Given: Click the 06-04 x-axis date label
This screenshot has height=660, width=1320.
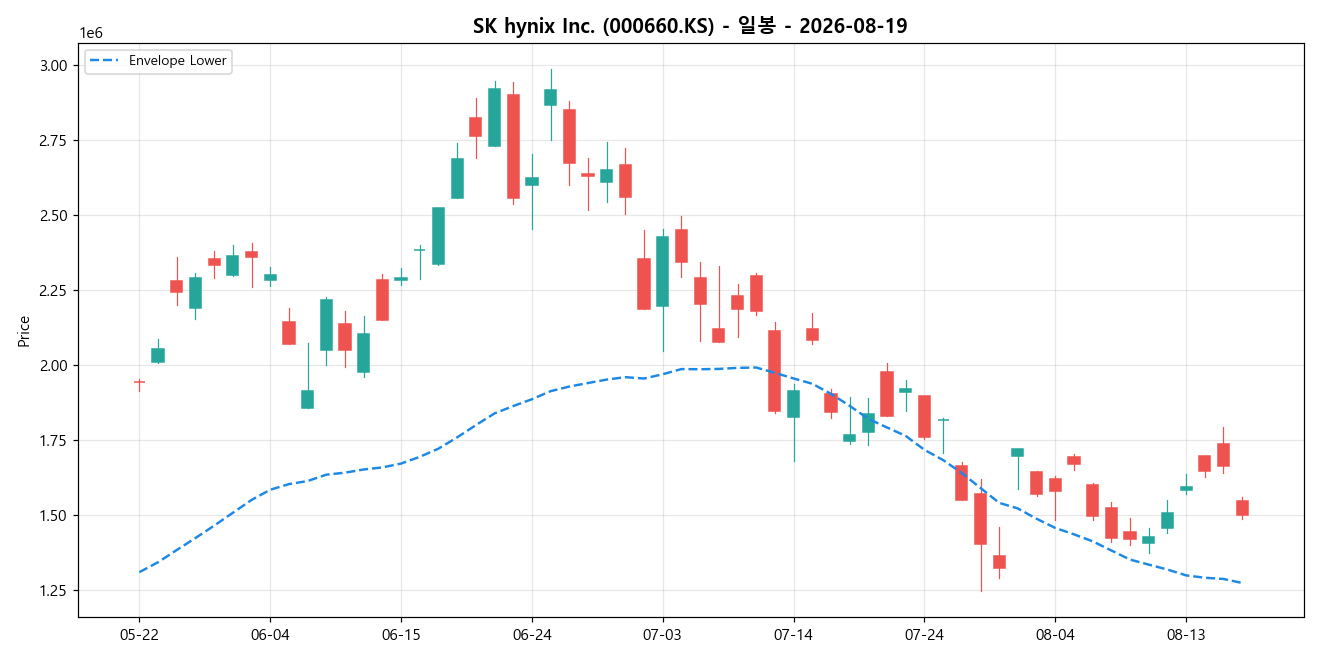Looking at the screenshot, I should coord(270,635).
